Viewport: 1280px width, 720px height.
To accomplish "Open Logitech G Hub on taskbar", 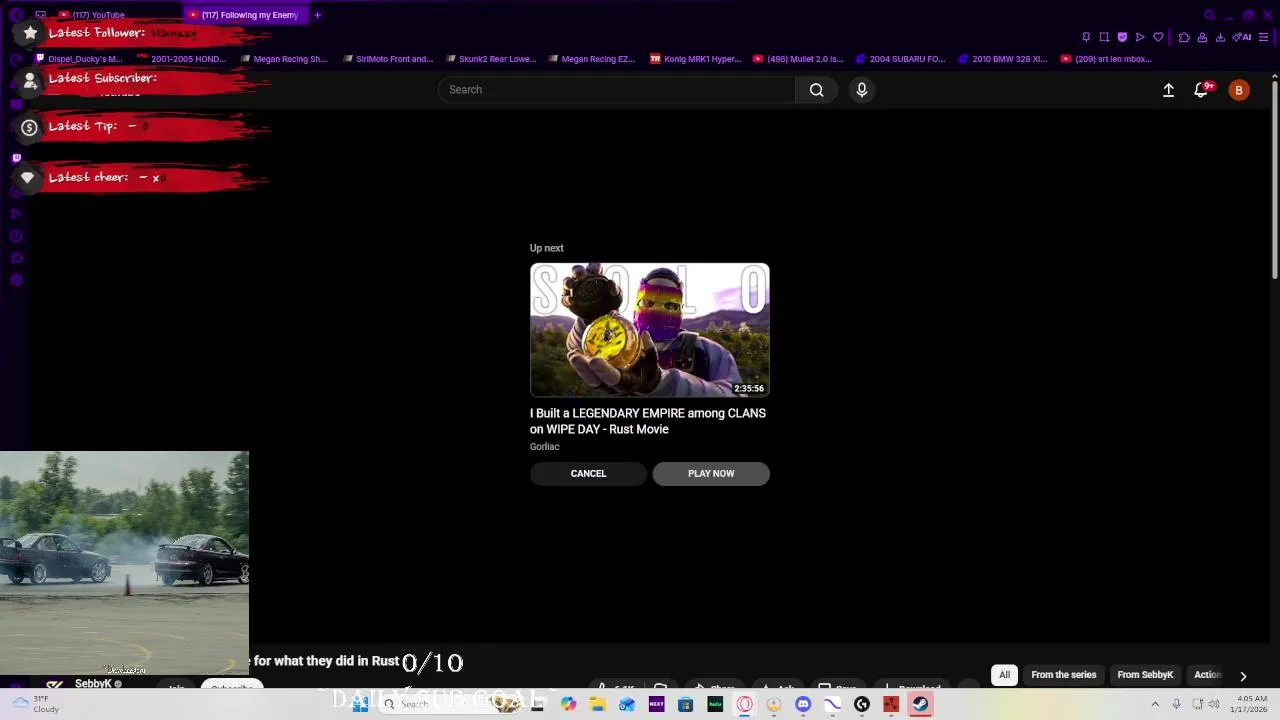I will click(862, 704).
